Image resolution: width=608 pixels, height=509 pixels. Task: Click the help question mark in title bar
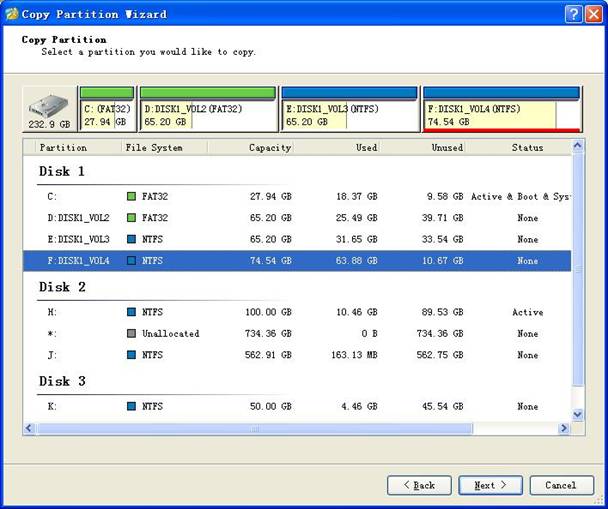click(x=572, y=14)
